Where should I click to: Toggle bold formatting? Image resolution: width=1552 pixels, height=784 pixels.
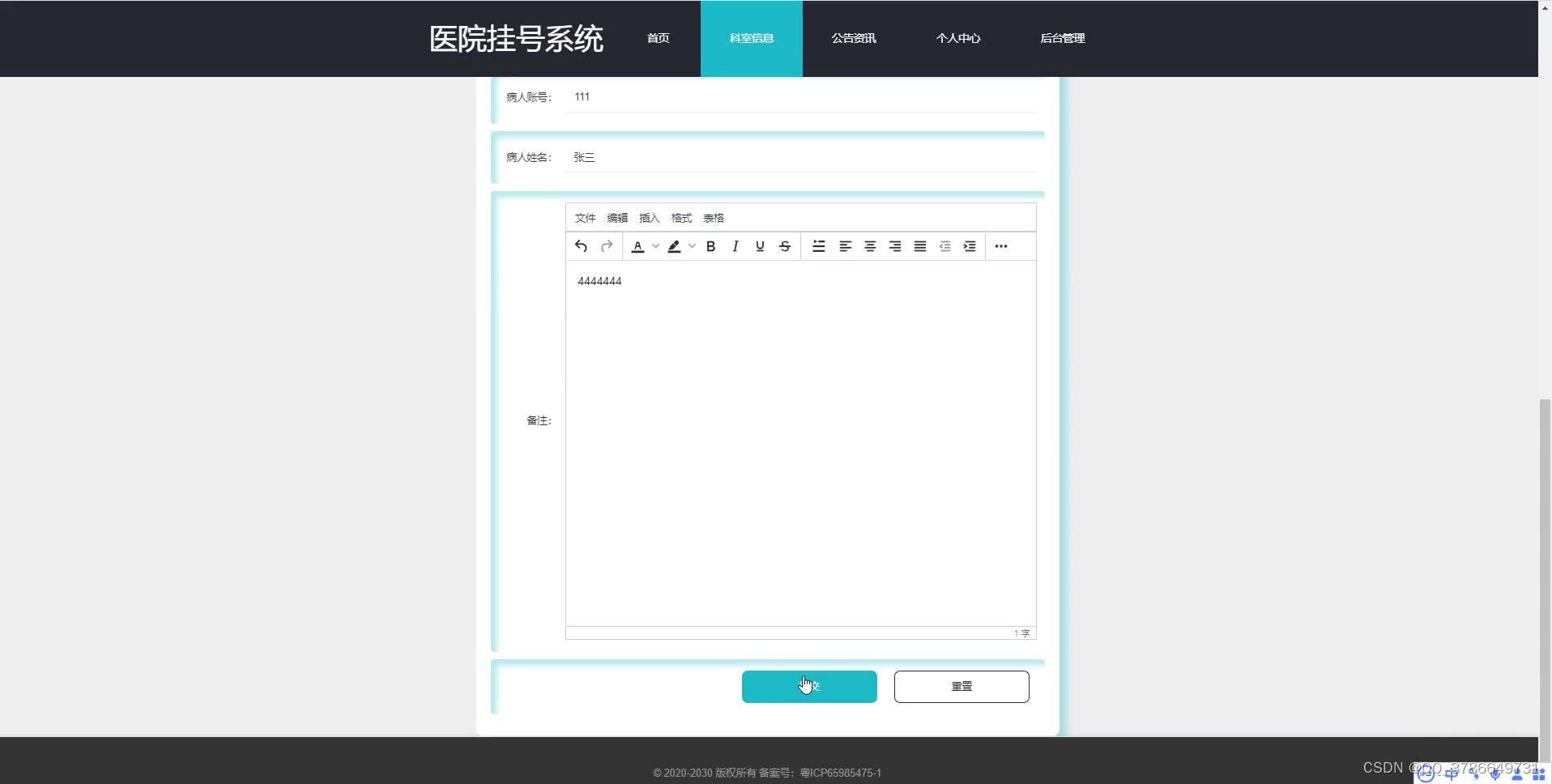click(x=710, y=246)
